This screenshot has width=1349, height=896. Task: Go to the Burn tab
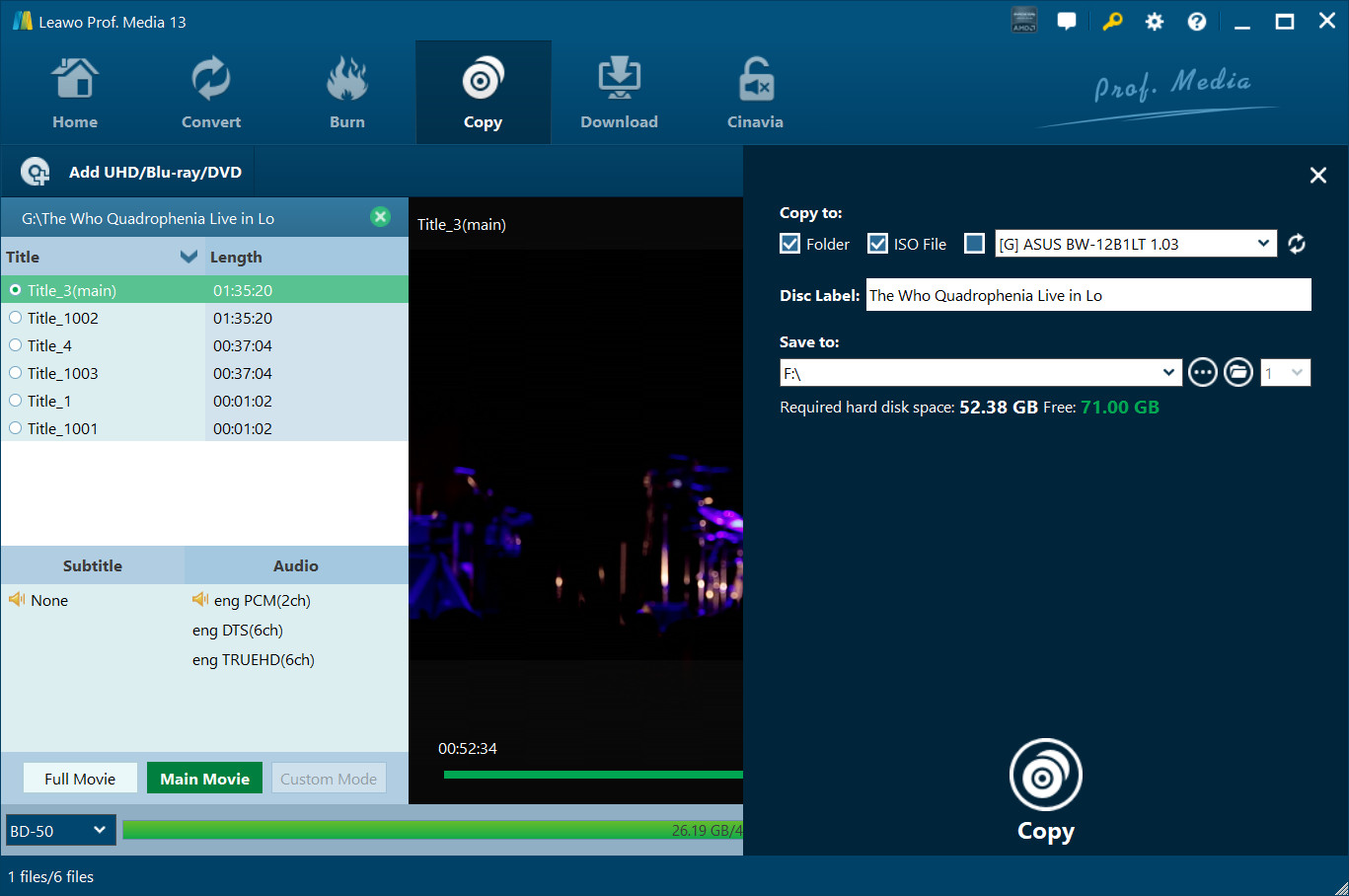point(347,94)
